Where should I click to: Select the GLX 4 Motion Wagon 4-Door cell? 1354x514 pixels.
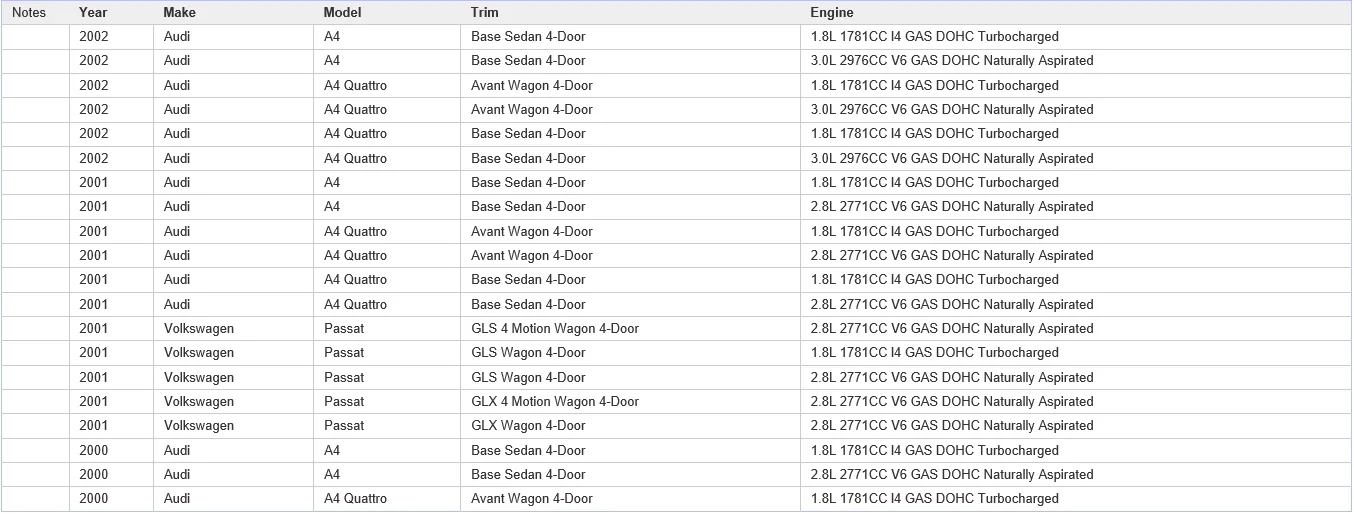(631, 402)
